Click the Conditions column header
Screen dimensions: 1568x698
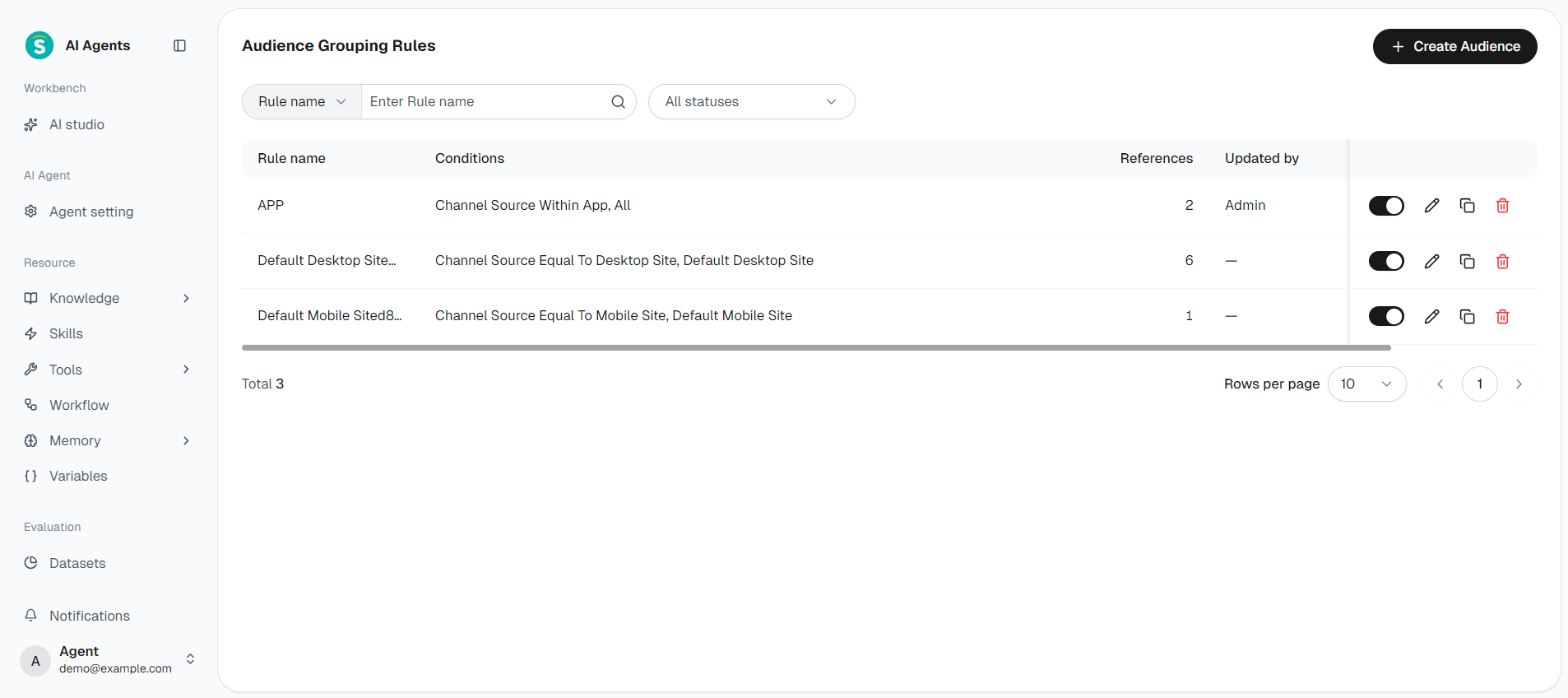point(470,158)
